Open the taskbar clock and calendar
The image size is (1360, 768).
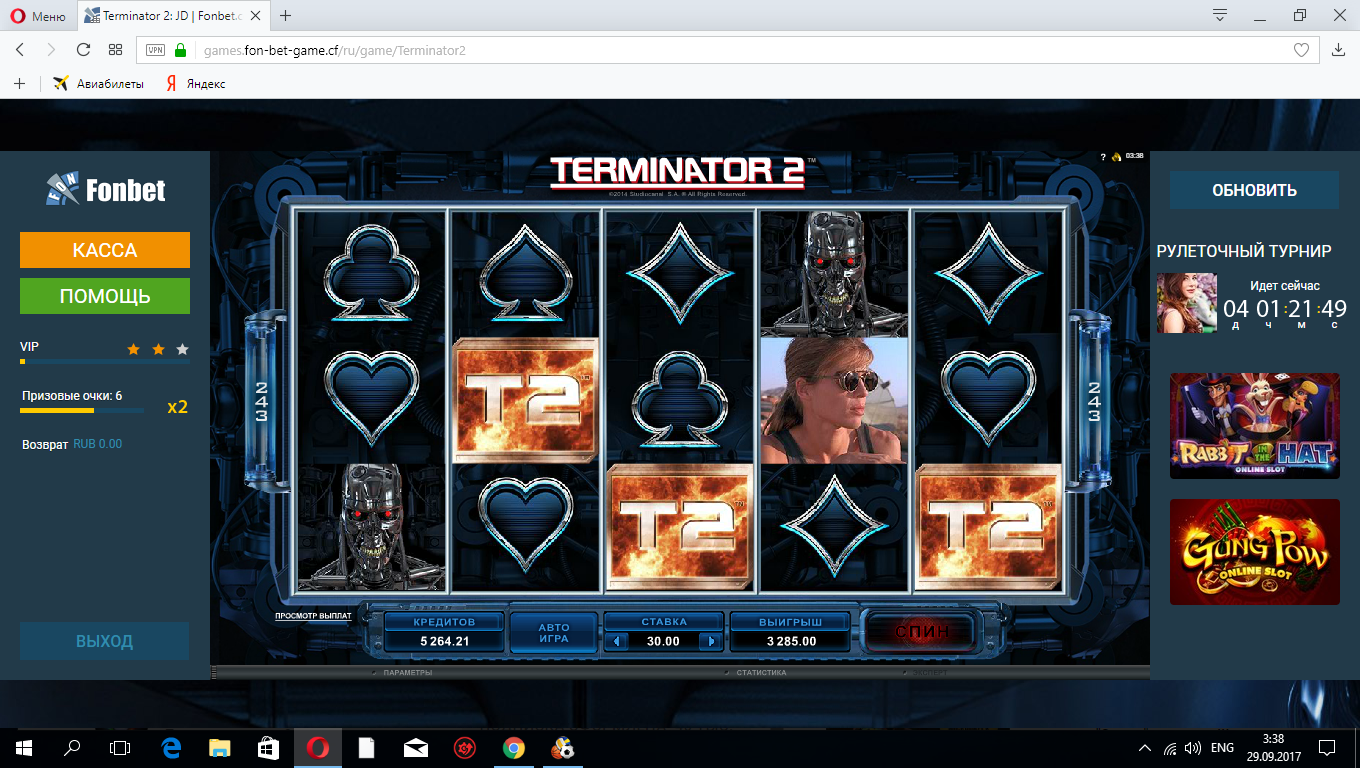click(1273, 747)
